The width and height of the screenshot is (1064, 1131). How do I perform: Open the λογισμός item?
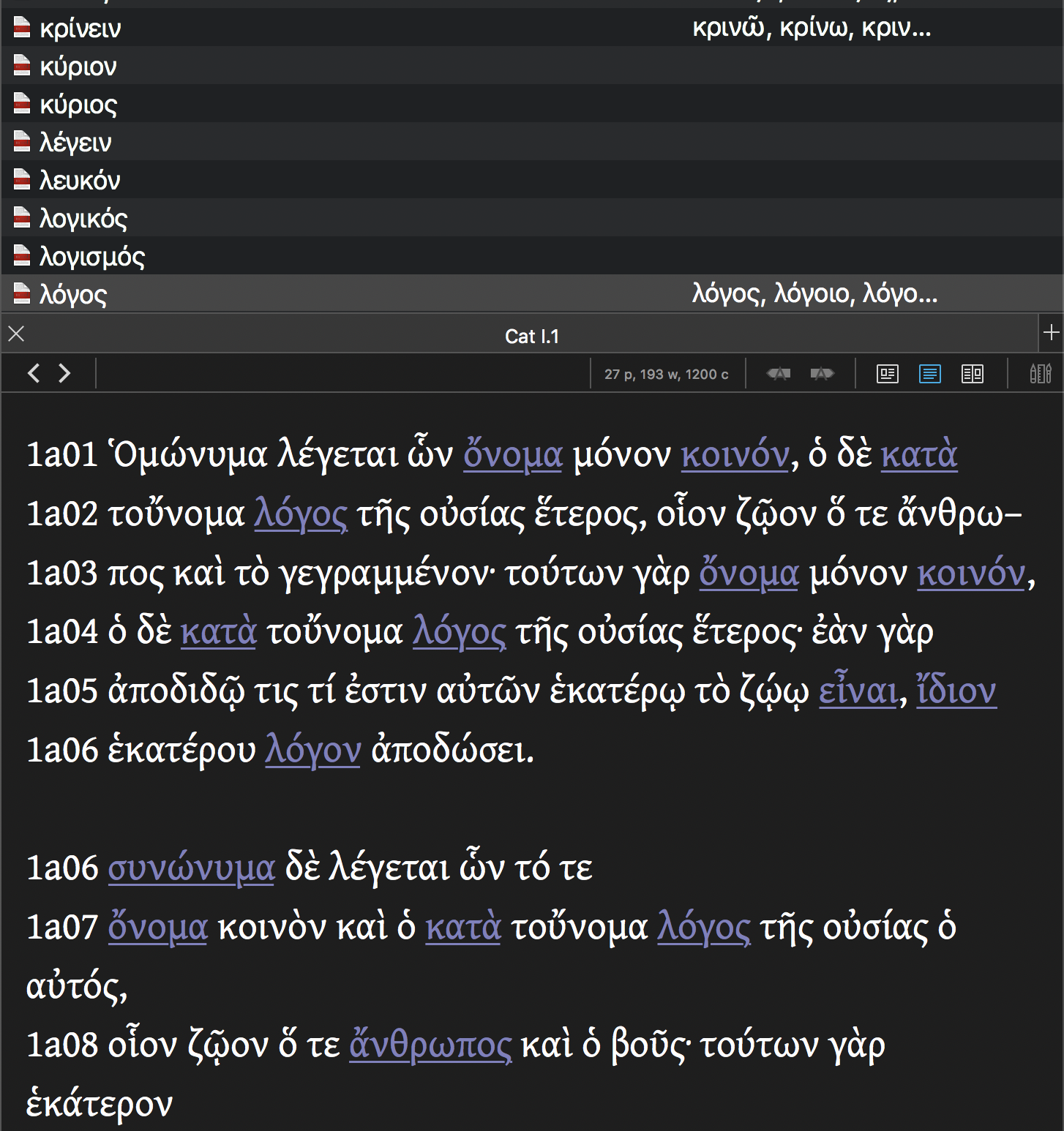pos(92,256)
